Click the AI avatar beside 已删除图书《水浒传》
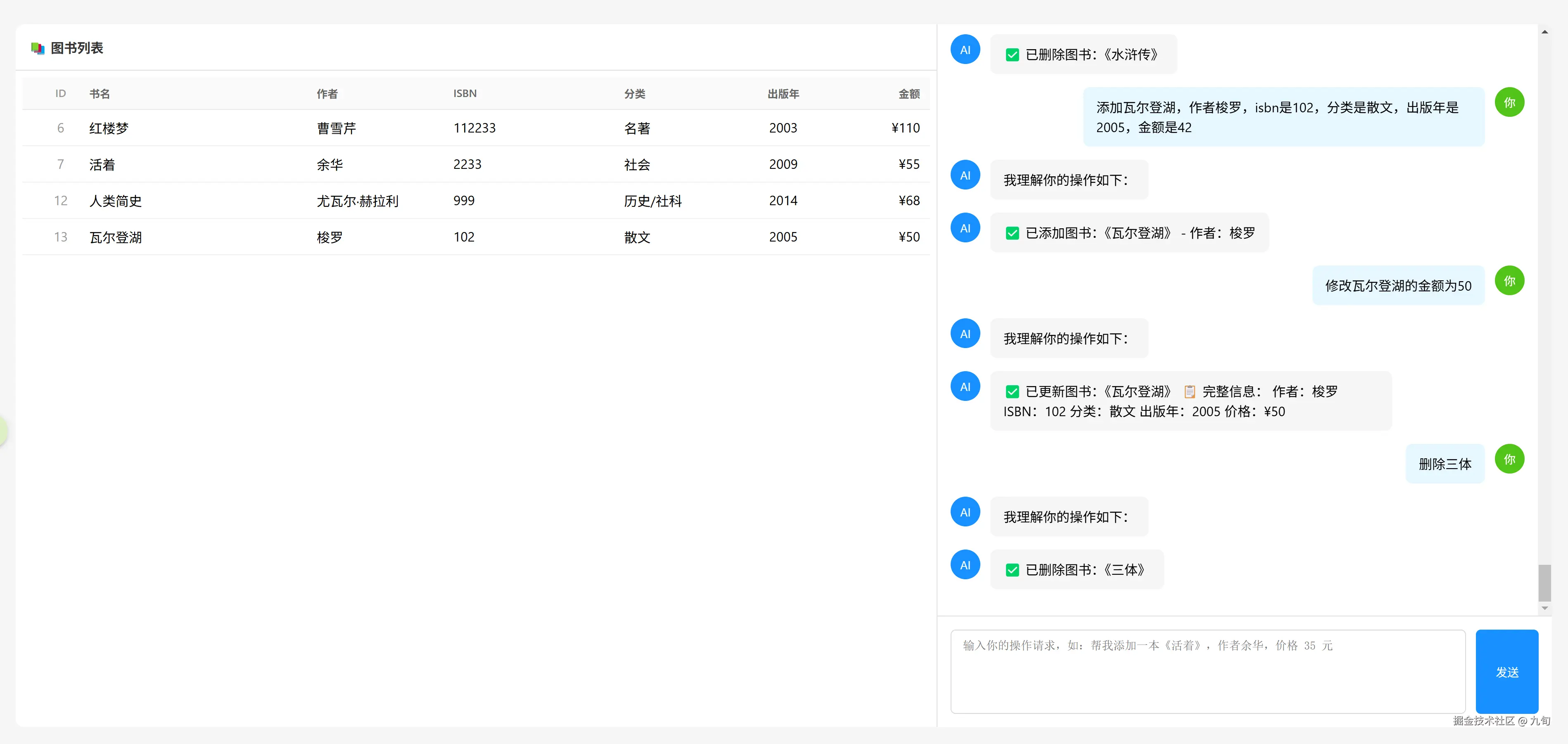1568x744 pixels. click(x=965, y=50)
